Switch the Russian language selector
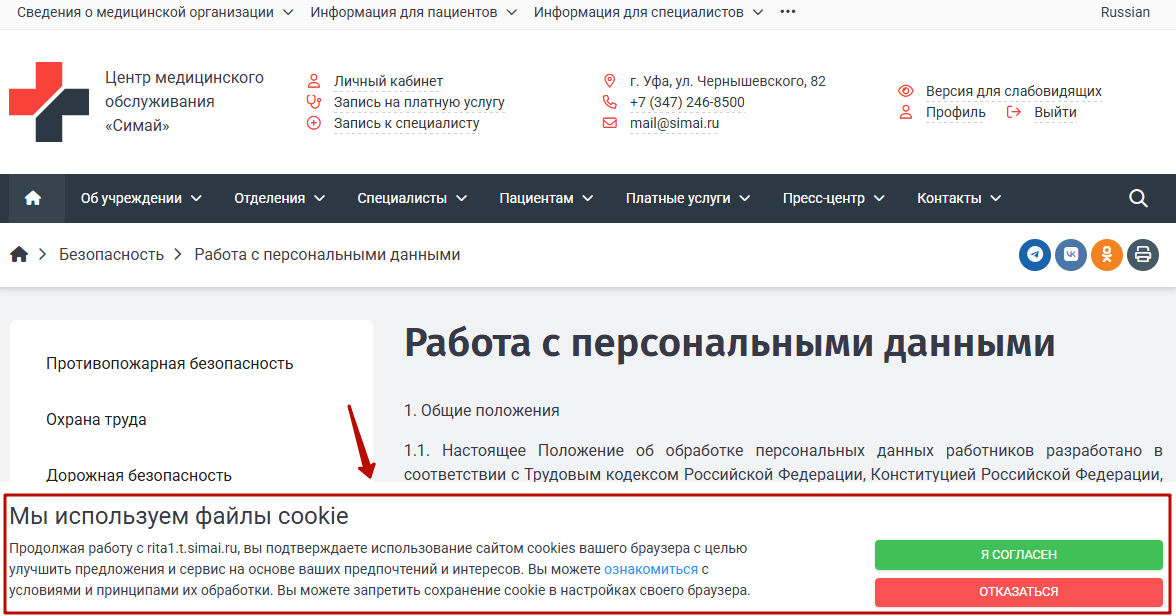The image size is (1176, 616). point(1125,12)
